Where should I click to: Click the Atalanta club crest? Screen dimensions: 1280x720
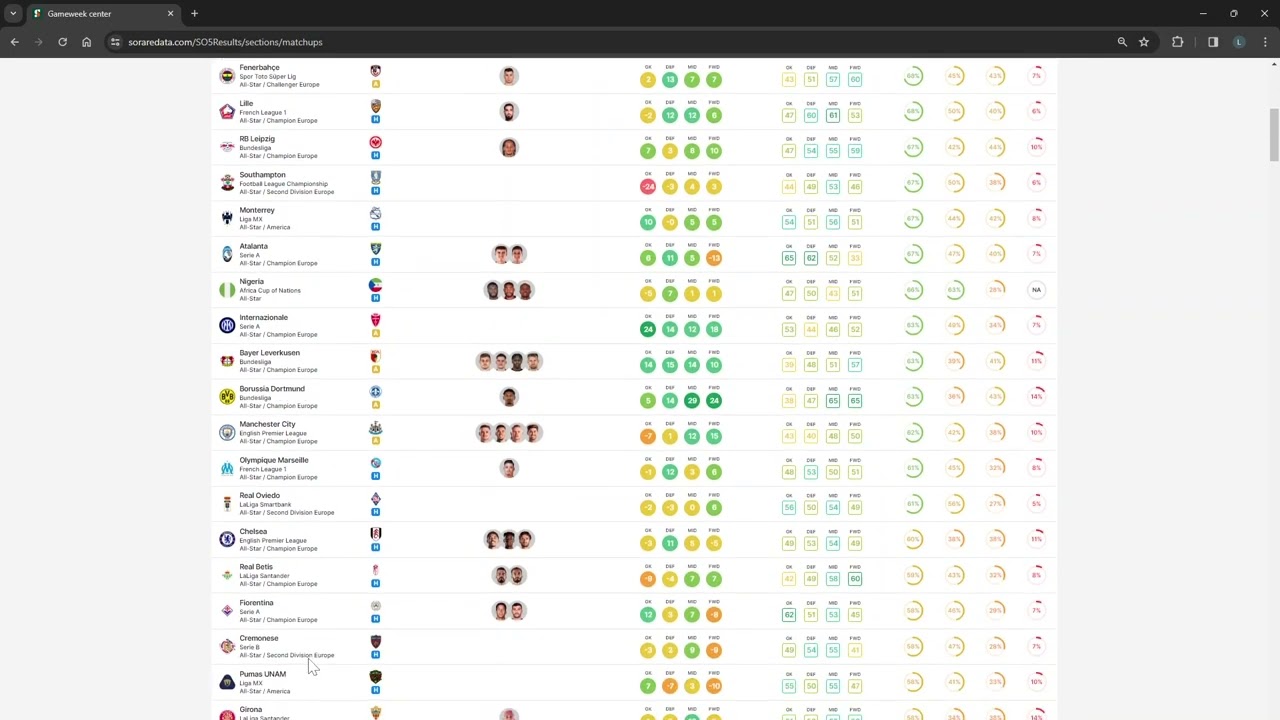tap(227, 254)
